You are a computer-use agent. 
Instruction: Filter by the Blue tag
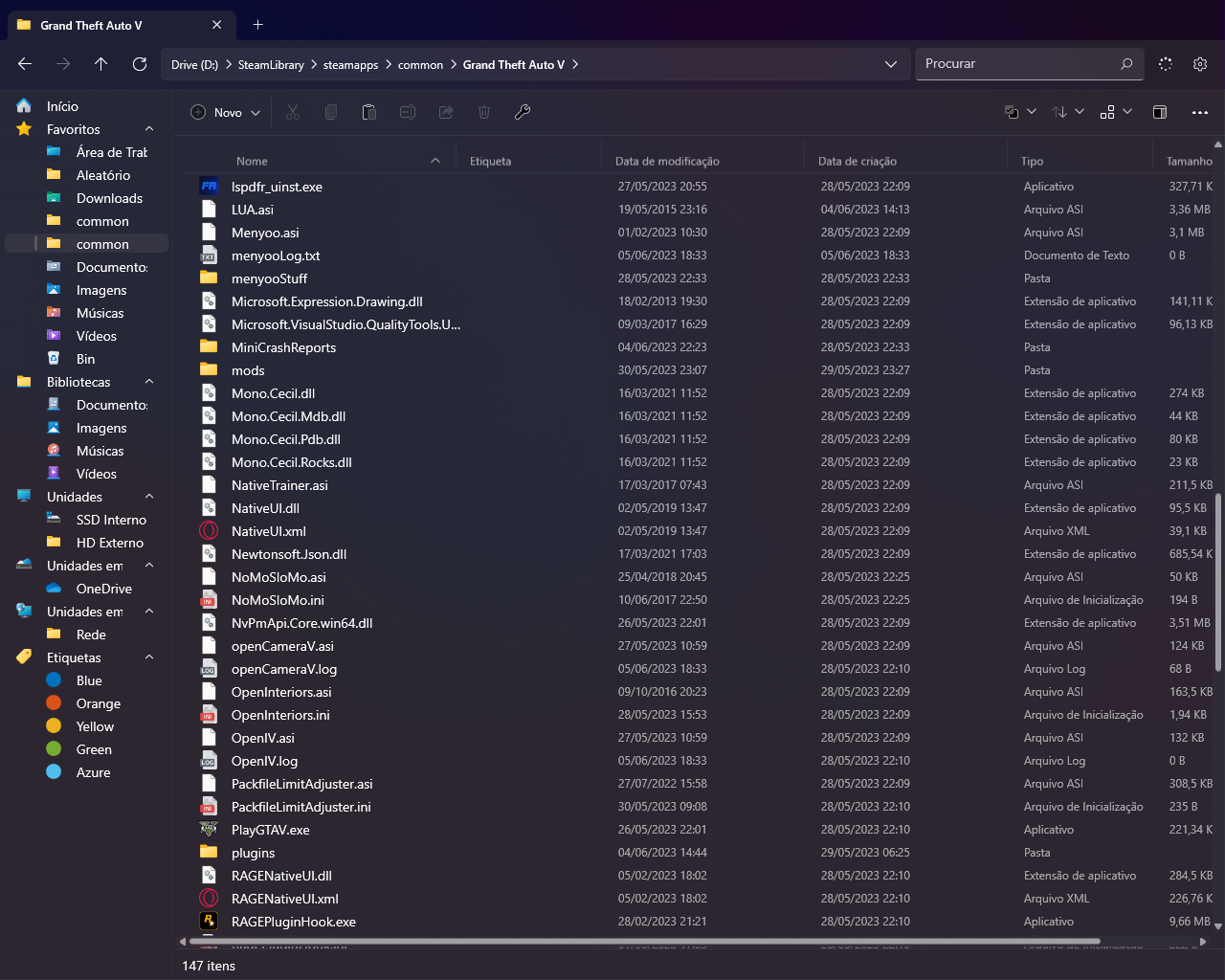click(x=89, y=680)
